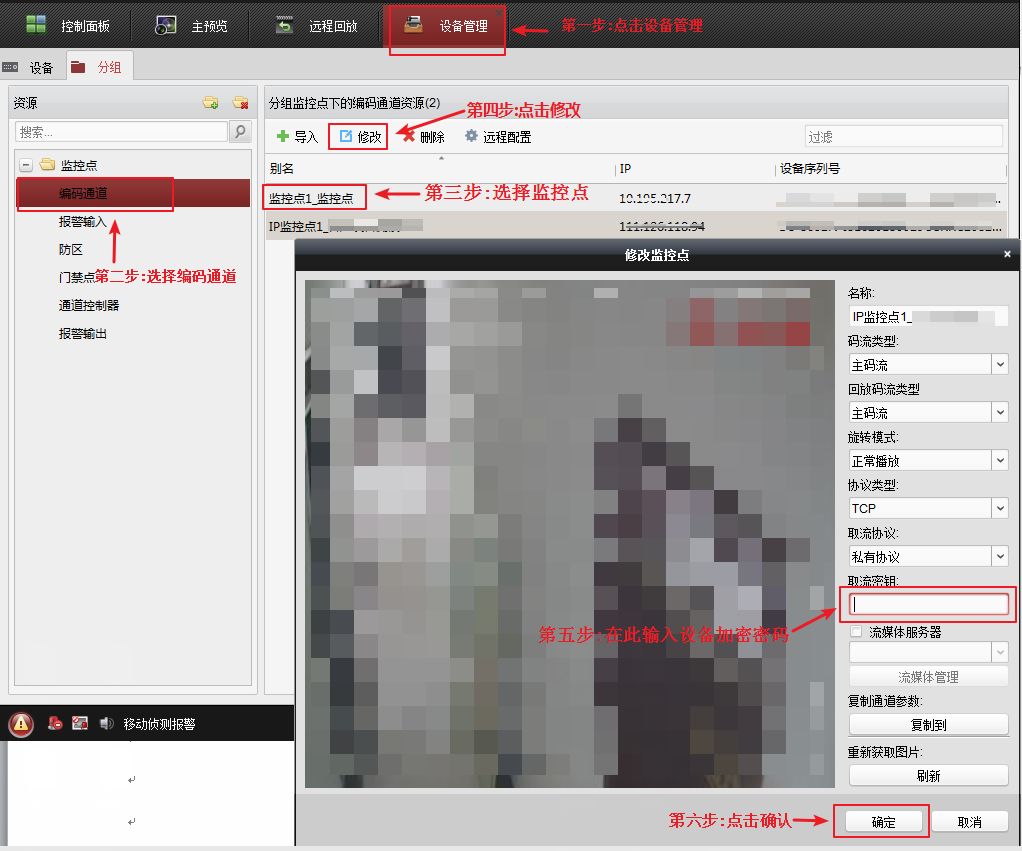
Task: Click 导入 import in the toolbar
Action: click(x=297, y=137)
